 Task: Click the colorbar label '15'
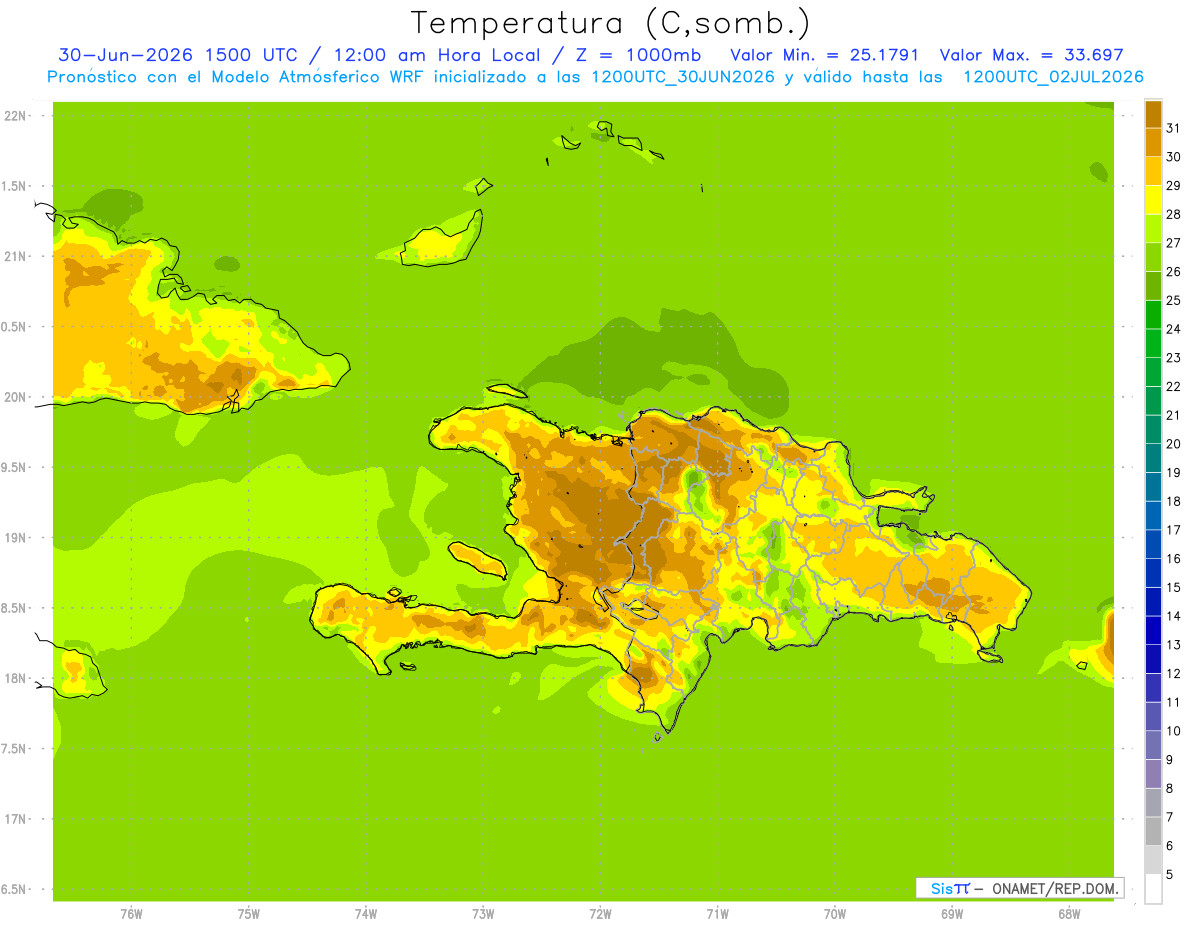1173,587
